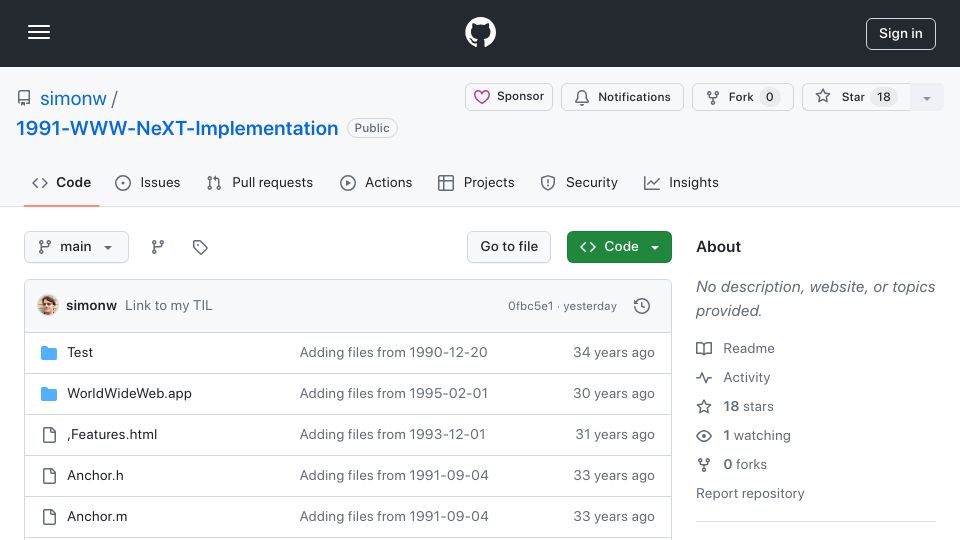
Task: Open the Test folder
Action: click(80, 353)
